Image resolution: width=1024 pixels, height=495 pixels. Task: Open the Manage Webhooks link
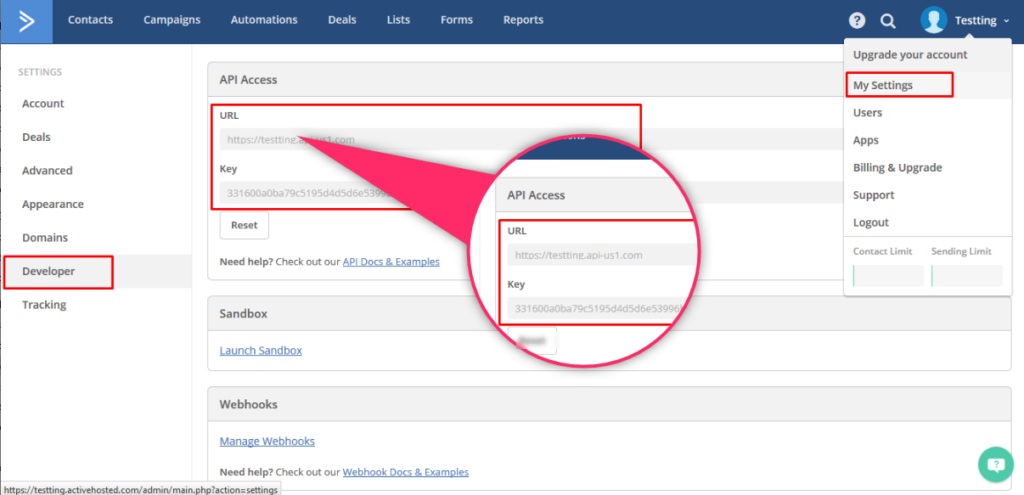coord(267,441)
